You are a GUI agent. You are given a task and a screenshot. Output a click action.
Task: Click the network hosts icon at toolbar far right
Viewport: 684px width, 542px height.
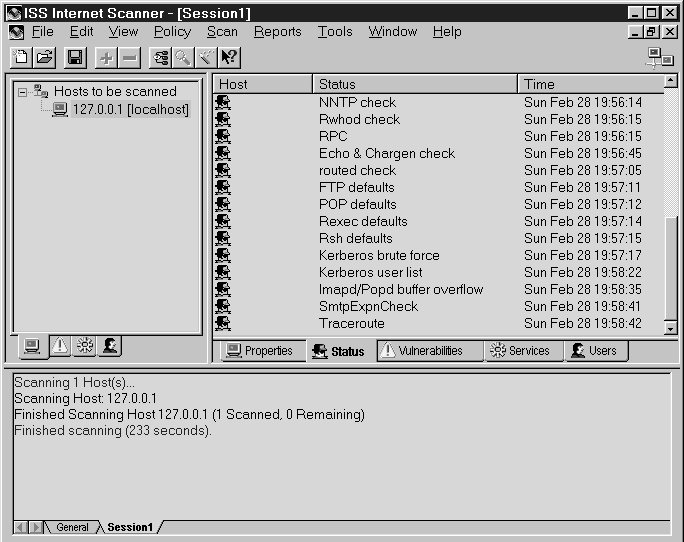(660, 58)
